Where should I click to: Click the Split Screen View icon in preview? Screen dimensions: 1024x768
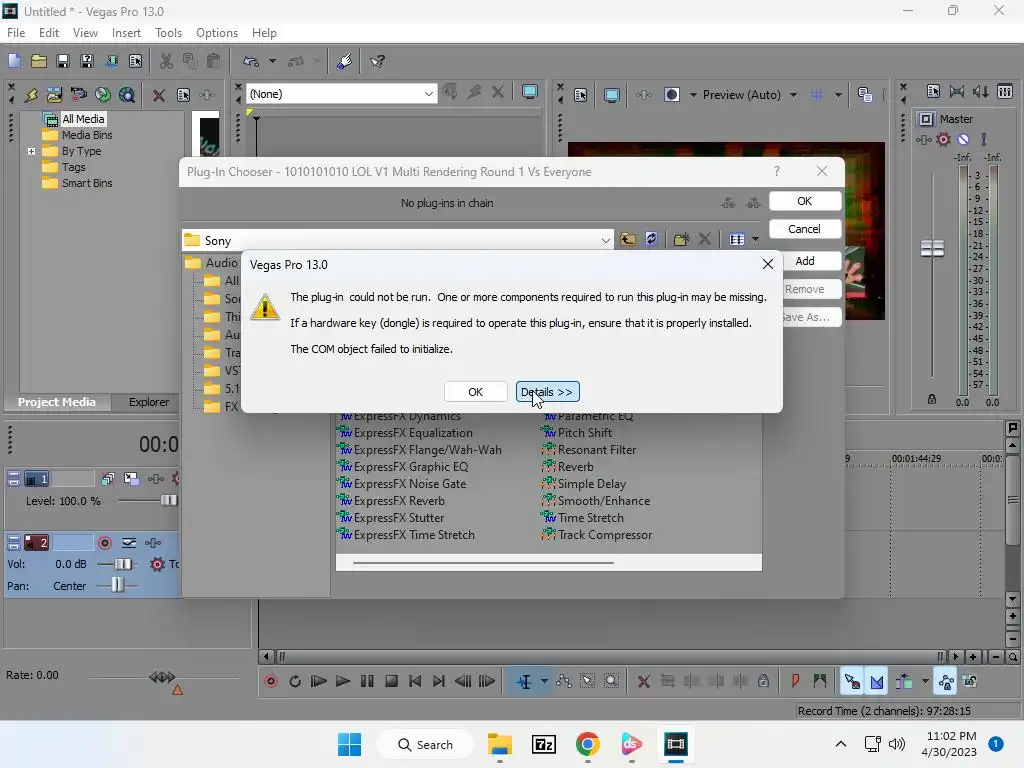(x=672, y=95)
